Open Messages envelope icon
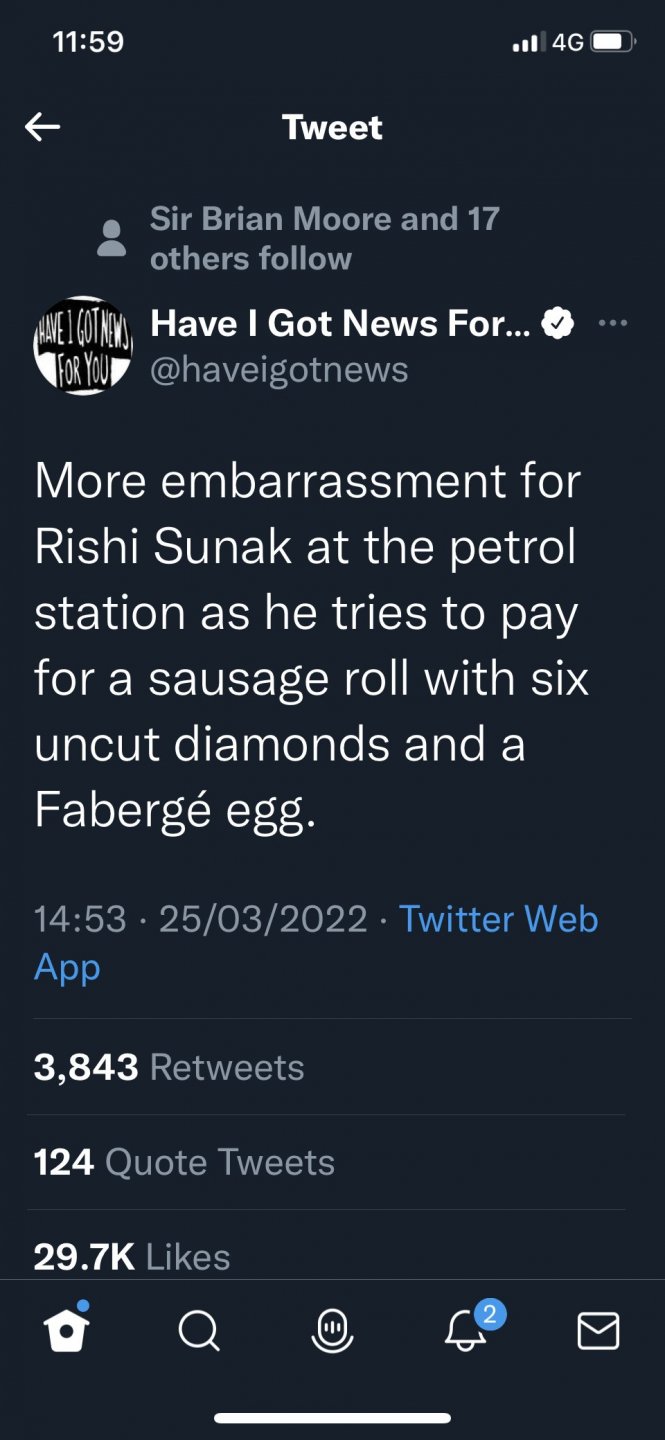 (x=598, y=1331)
